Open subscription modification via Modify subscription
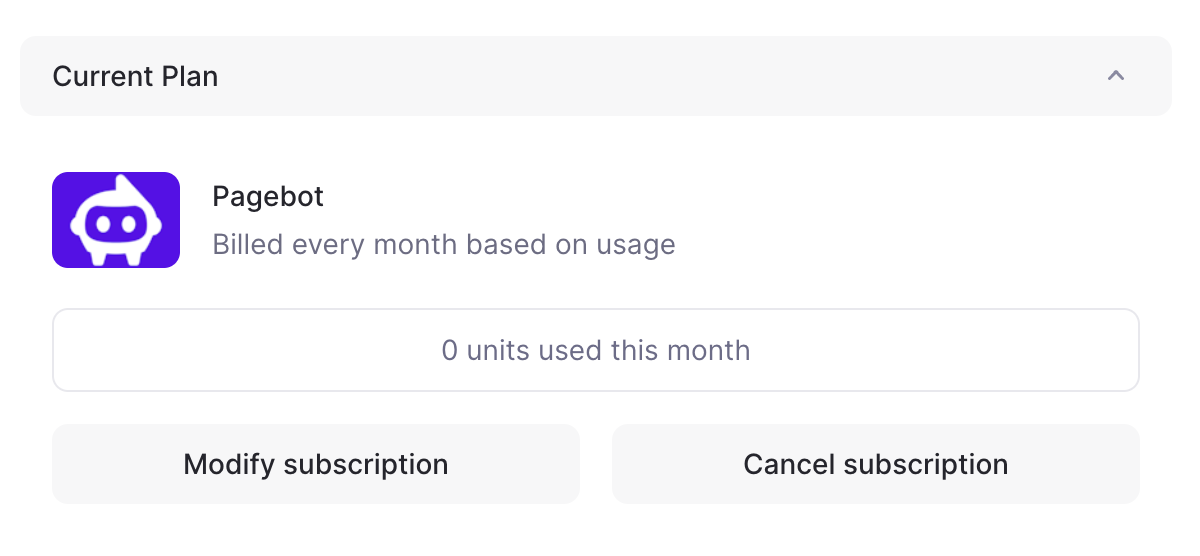 (316, 464)
